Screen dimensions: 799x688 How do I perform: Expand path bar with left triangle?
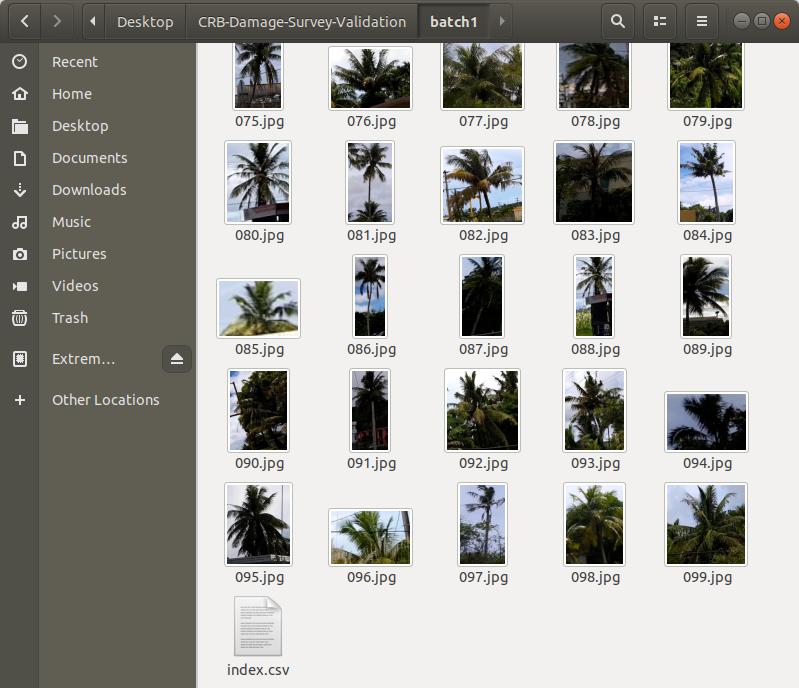pyautogui.click(x=93, y=21)
